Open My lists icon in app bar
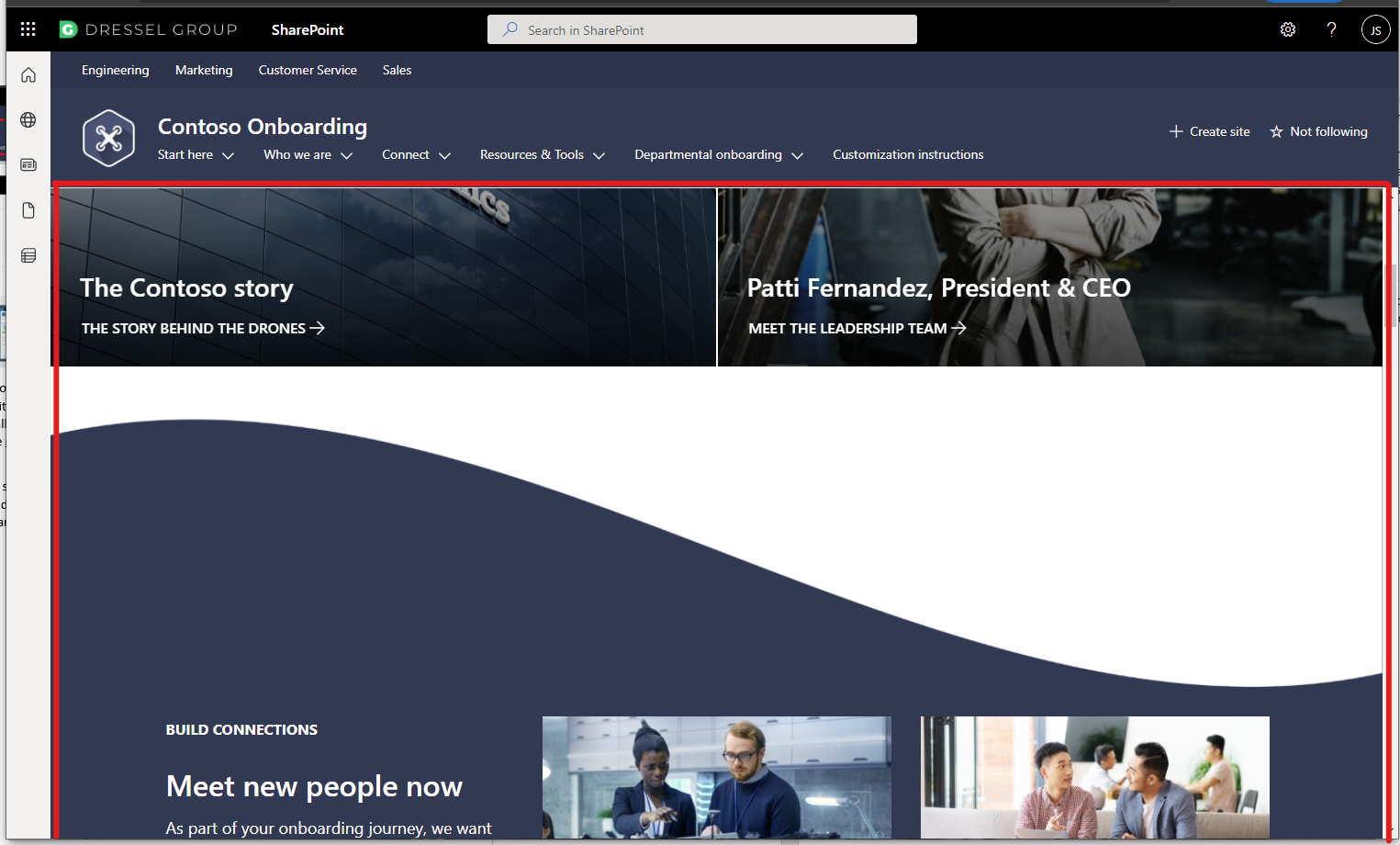 [x=28, y=255]
